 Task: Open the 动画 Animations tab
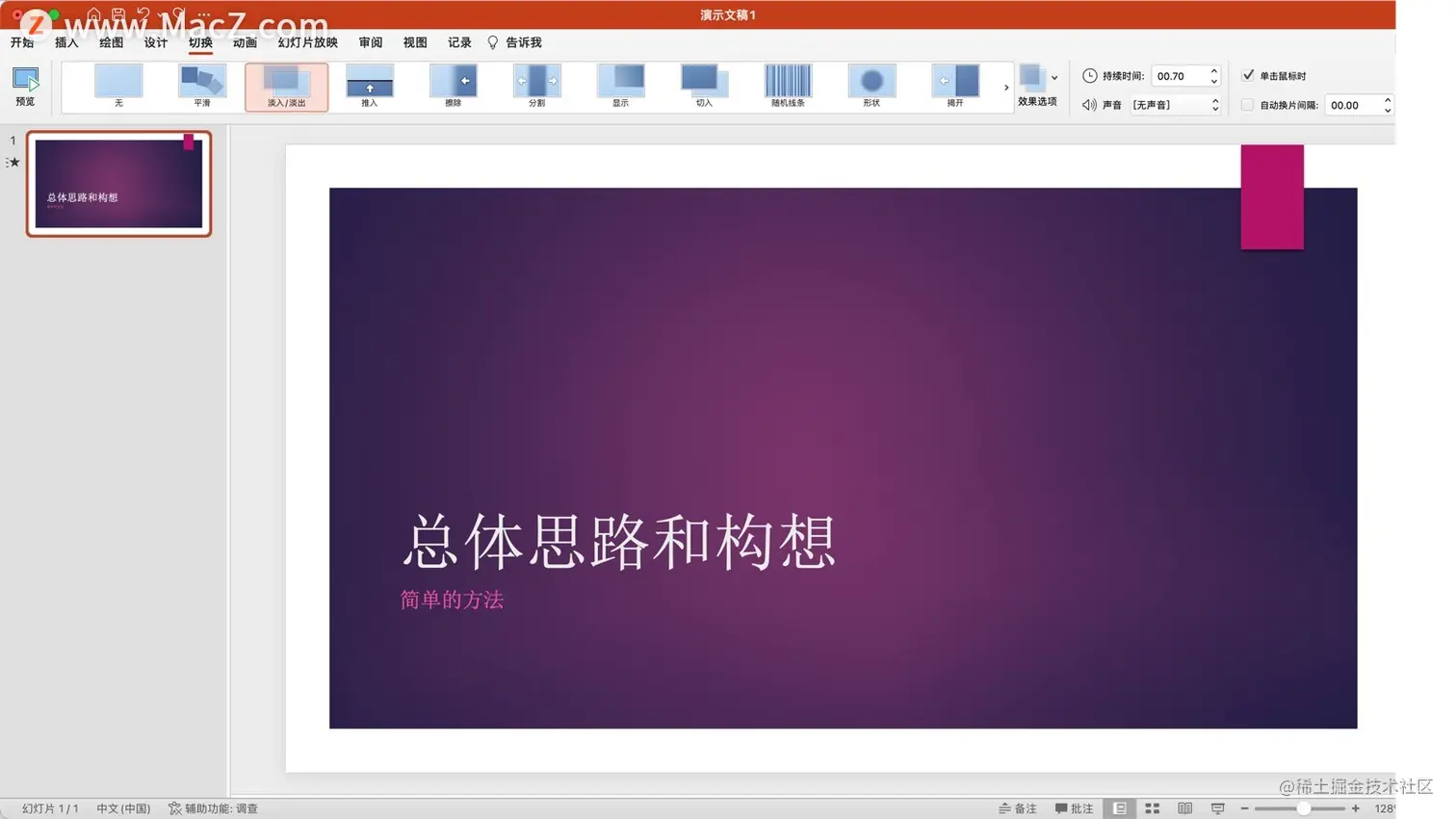(x=245, y=42)
